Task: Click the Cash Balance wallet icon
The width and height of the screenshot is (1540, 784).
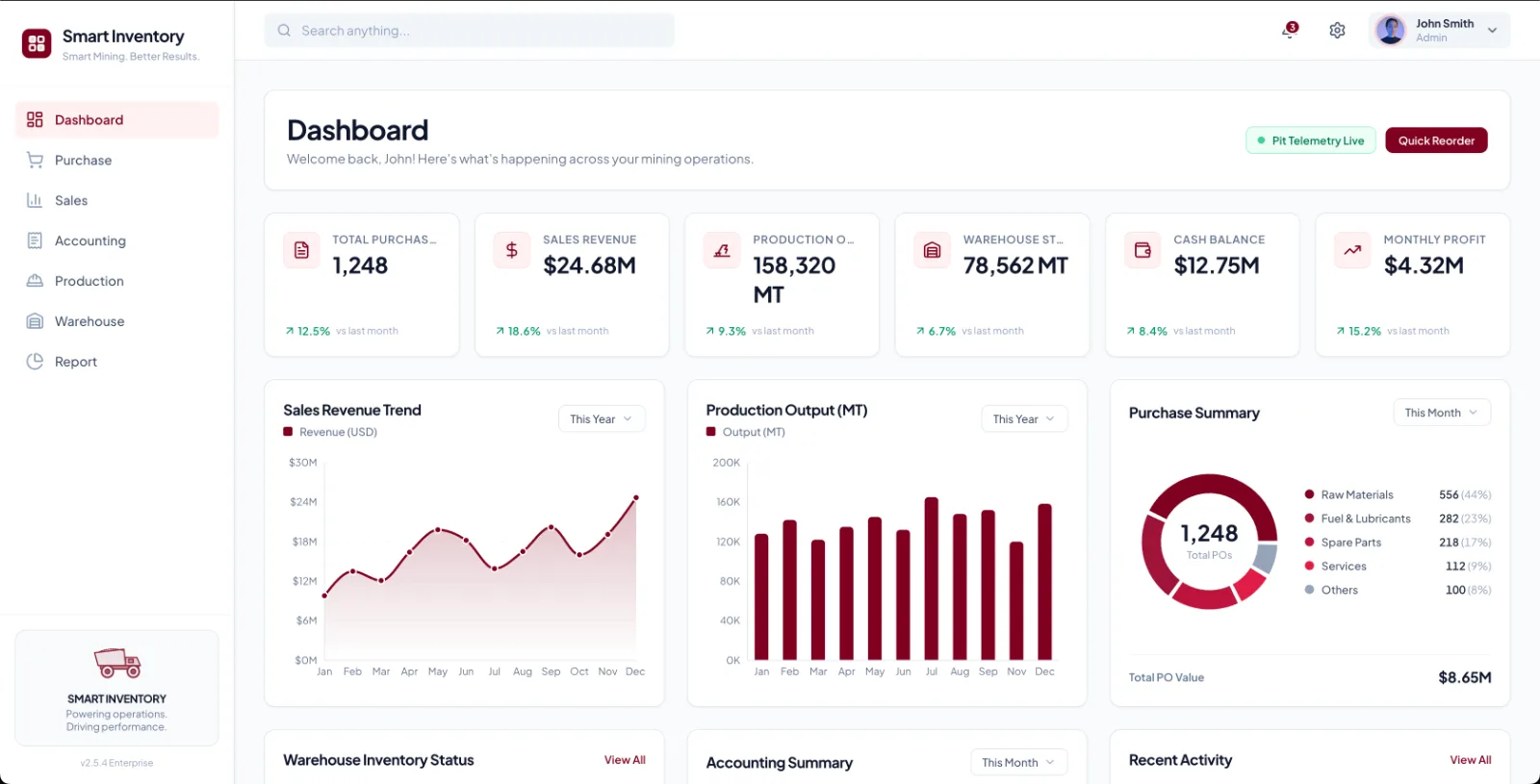Action: (1142, 250)
